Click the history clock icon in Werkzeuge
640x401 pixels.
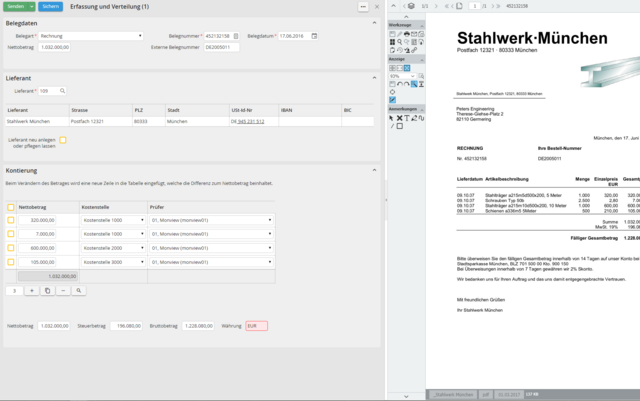pos(400,50)
